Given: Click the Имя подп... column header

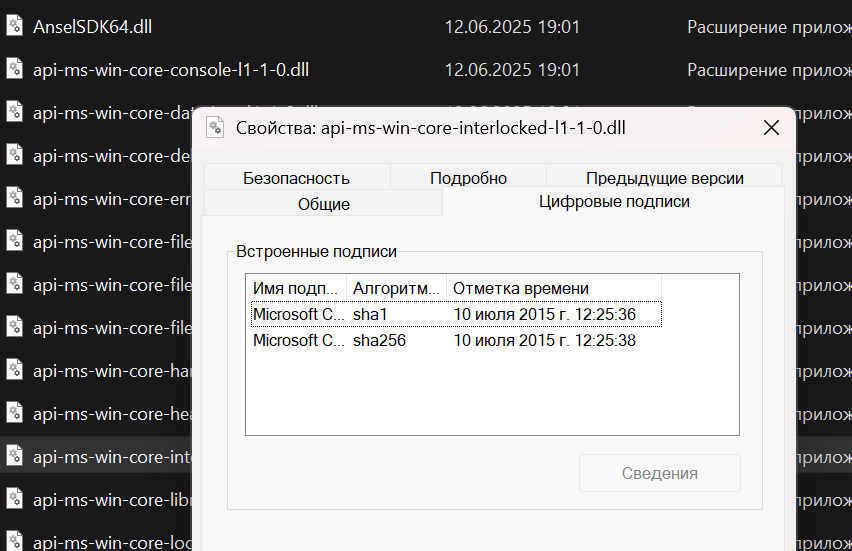Looking at the screenshot, I should (296, 288).
